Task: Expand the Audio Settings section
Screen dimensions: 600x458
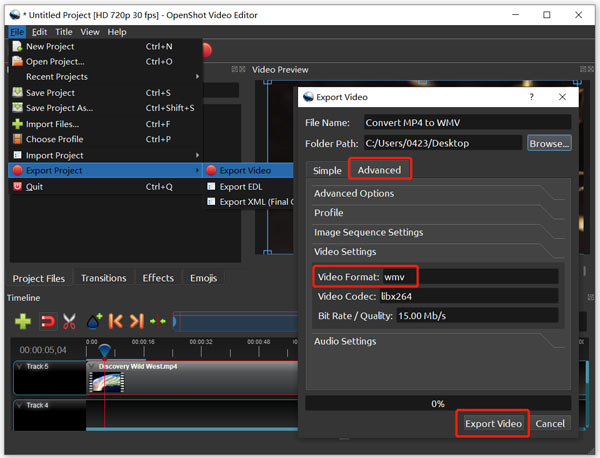Action: click(438, 341)
